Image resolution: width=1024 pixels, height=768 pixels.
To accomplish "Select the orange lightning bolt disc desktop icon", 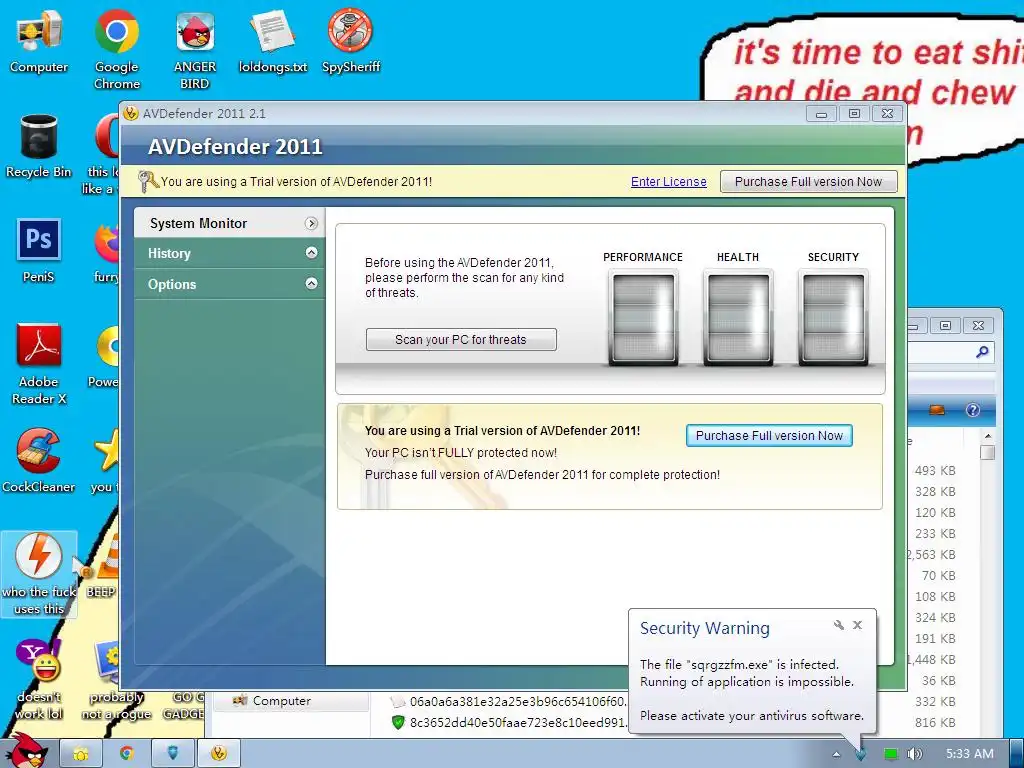I will pyautogui.click(x=39, y=573).
